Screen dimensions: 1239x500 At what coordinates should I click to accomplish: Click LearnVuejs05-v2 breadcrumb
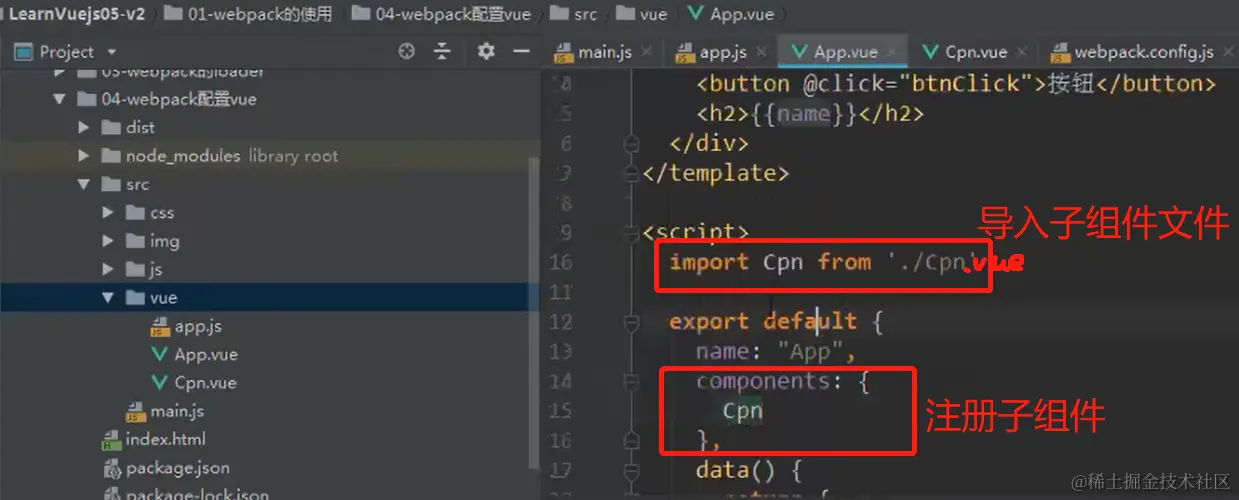point(75,14)
